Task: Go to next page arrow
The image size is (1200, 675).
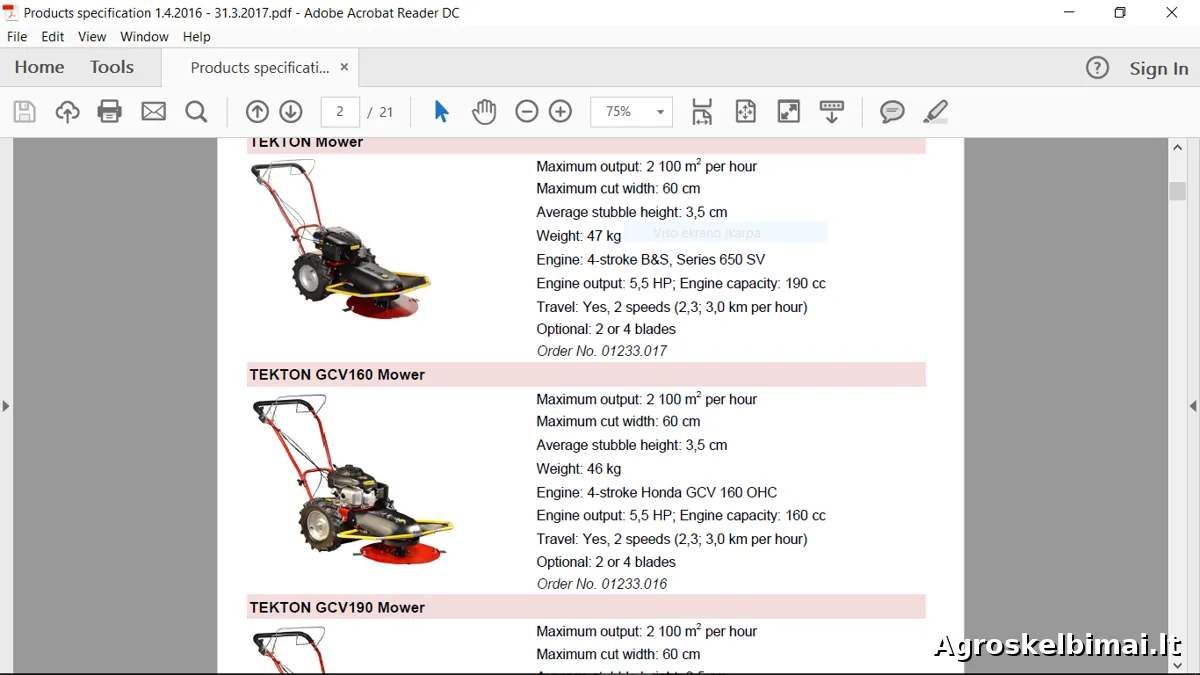Action: 291,111
